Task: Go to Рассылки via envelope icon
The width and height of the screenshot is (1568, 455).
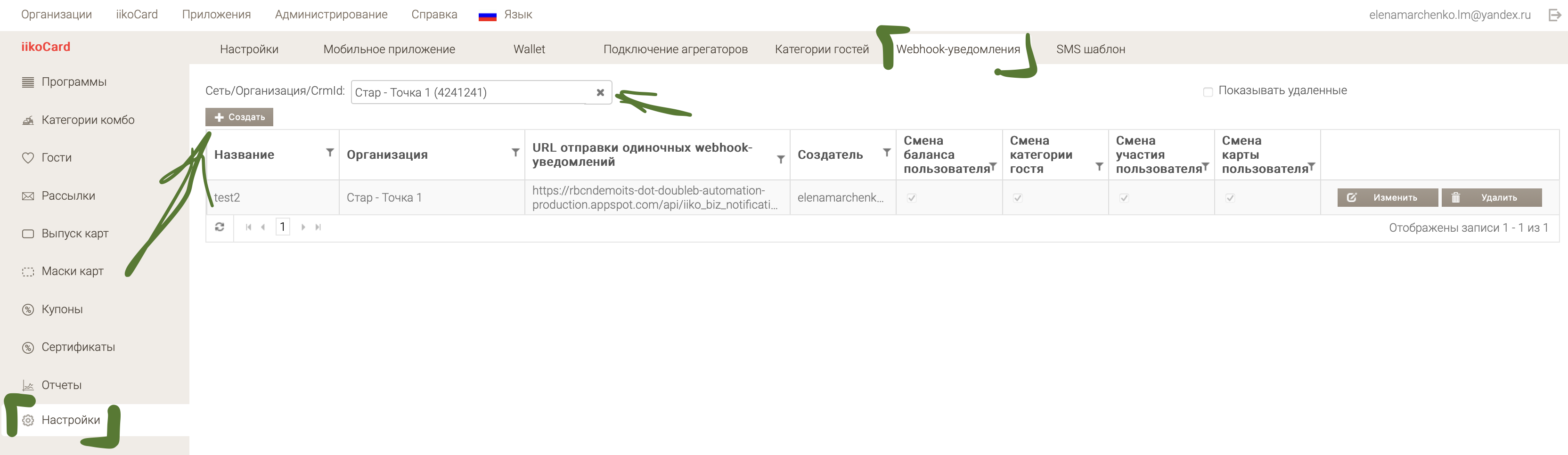Action: click(28, 196)
